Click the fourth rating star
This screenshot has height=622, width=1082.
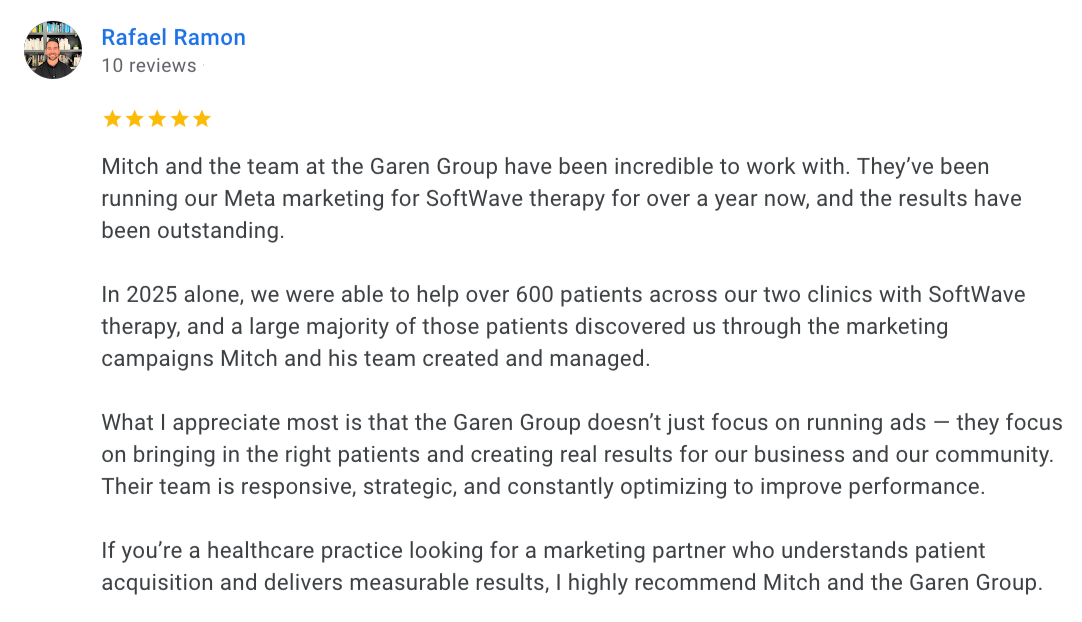pyautogui.click(x=179, y=119)
